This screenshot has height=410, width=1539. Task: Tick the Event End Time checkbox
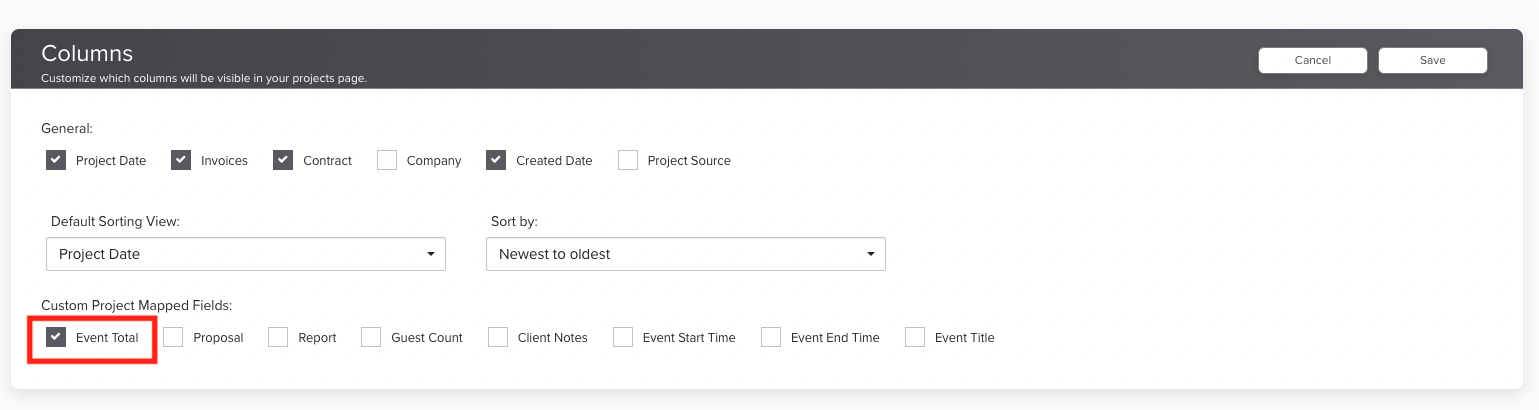point(771,337)
